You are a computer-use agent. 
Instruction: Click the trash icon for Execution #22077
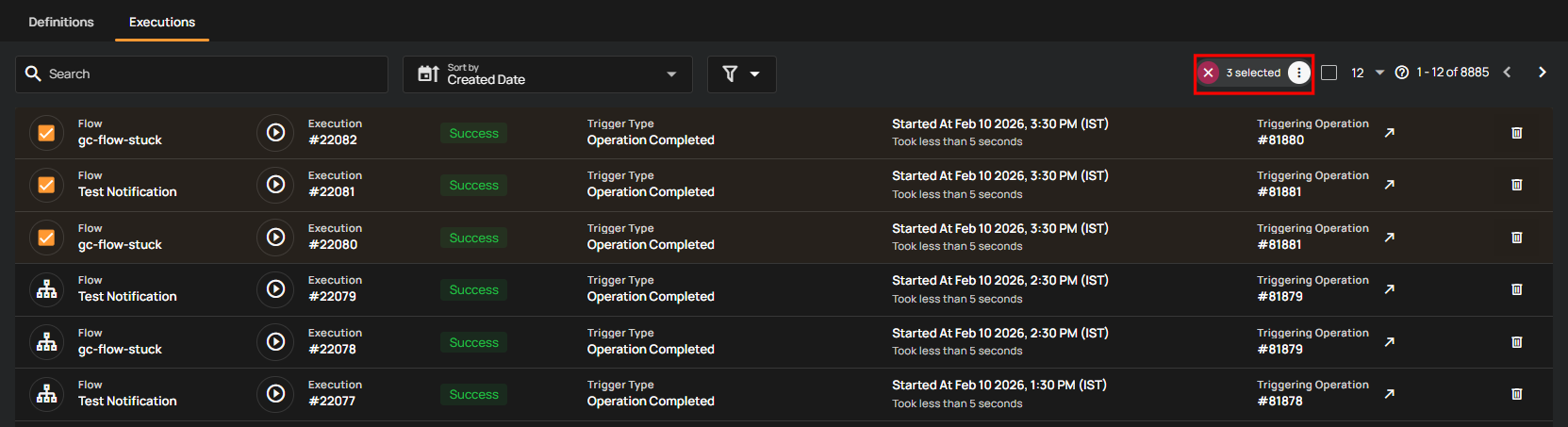1516,394
